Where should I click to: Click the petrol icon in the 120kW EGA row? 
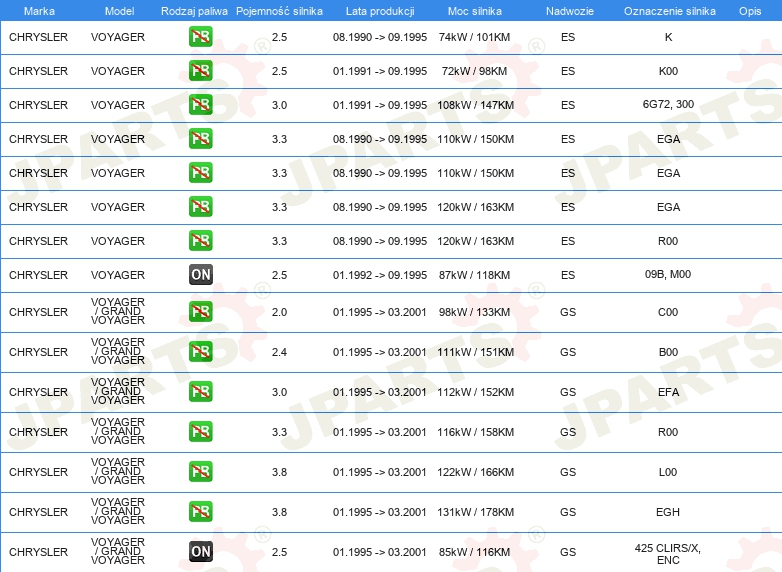[x=200, y=206]
